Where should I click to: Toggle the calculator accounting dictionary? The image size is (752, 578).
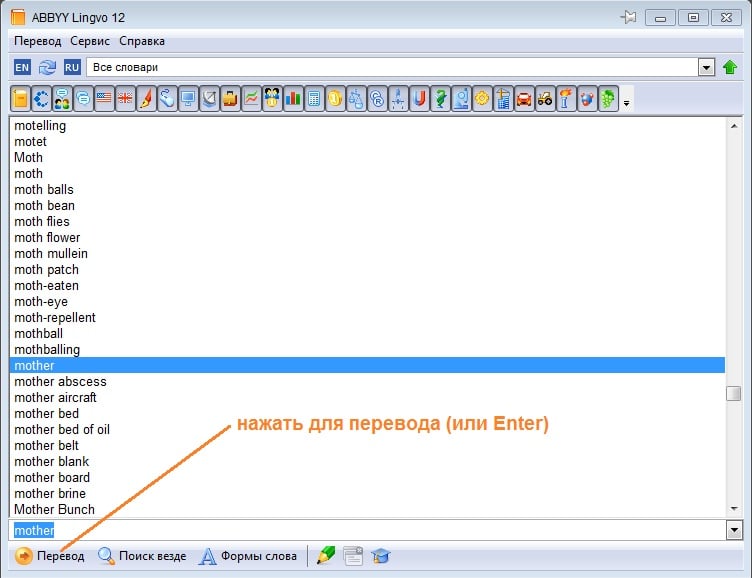314,99
